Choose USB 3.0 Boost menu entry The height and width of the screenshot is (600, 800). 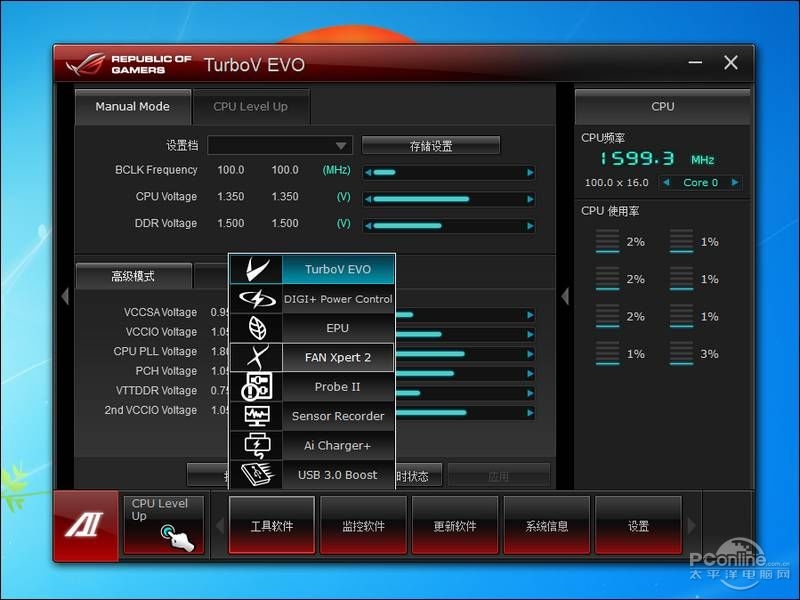338,474
